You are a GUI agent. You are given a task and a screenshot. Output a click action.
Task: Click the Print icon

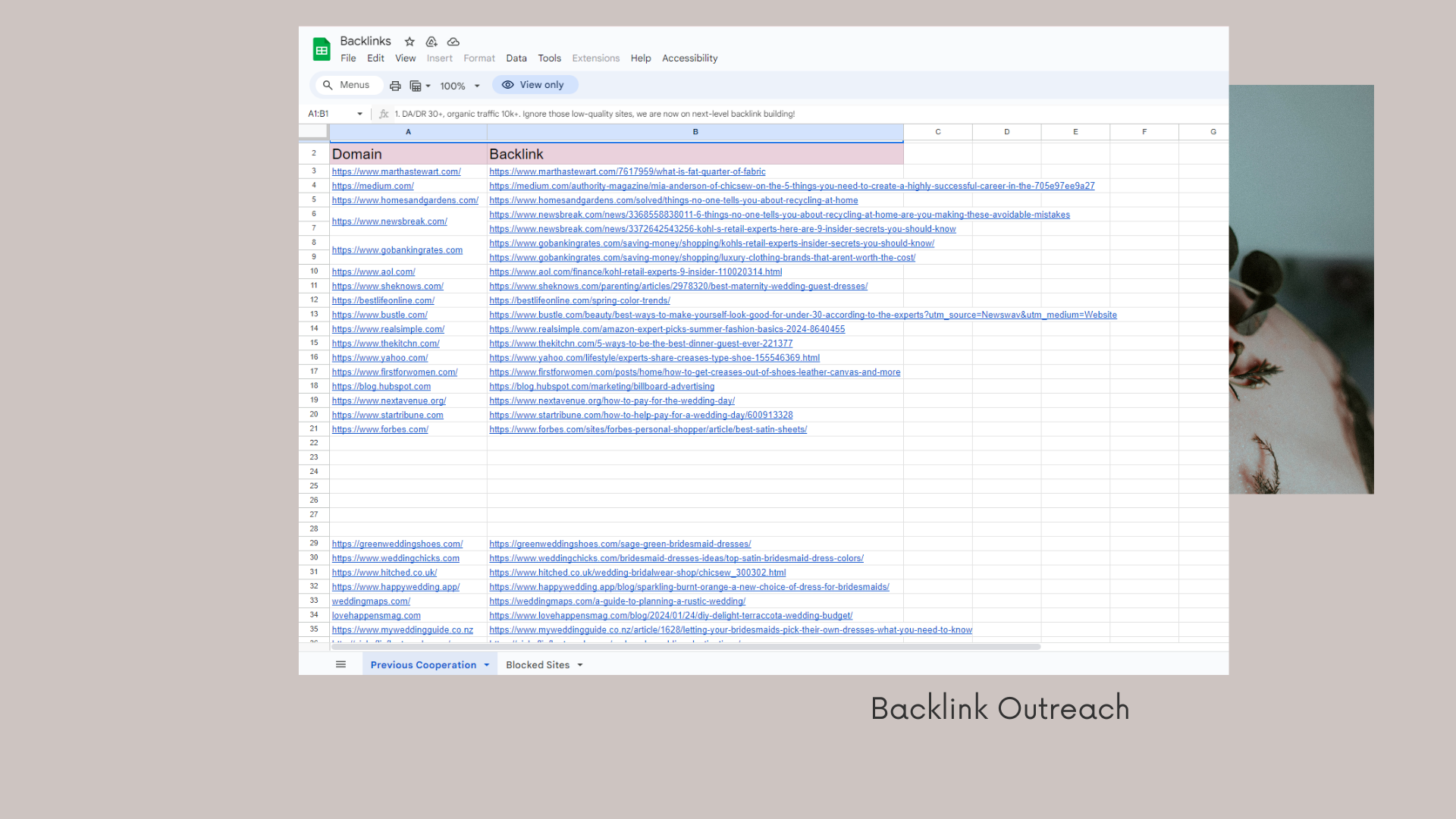tap(395, 86)
